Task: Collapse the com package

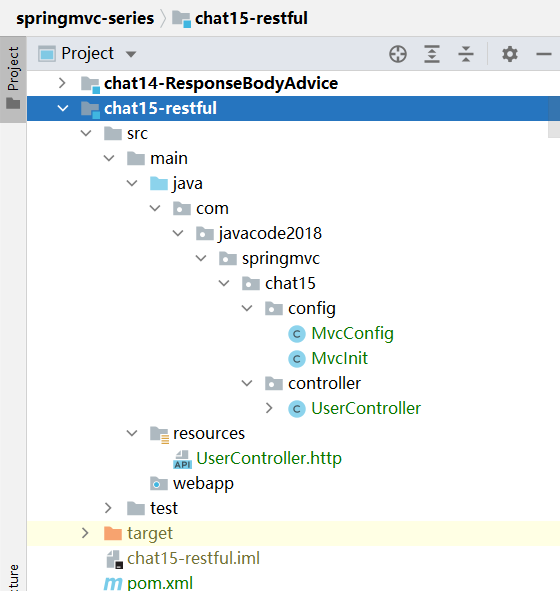Action: click(x=155, y=208)
